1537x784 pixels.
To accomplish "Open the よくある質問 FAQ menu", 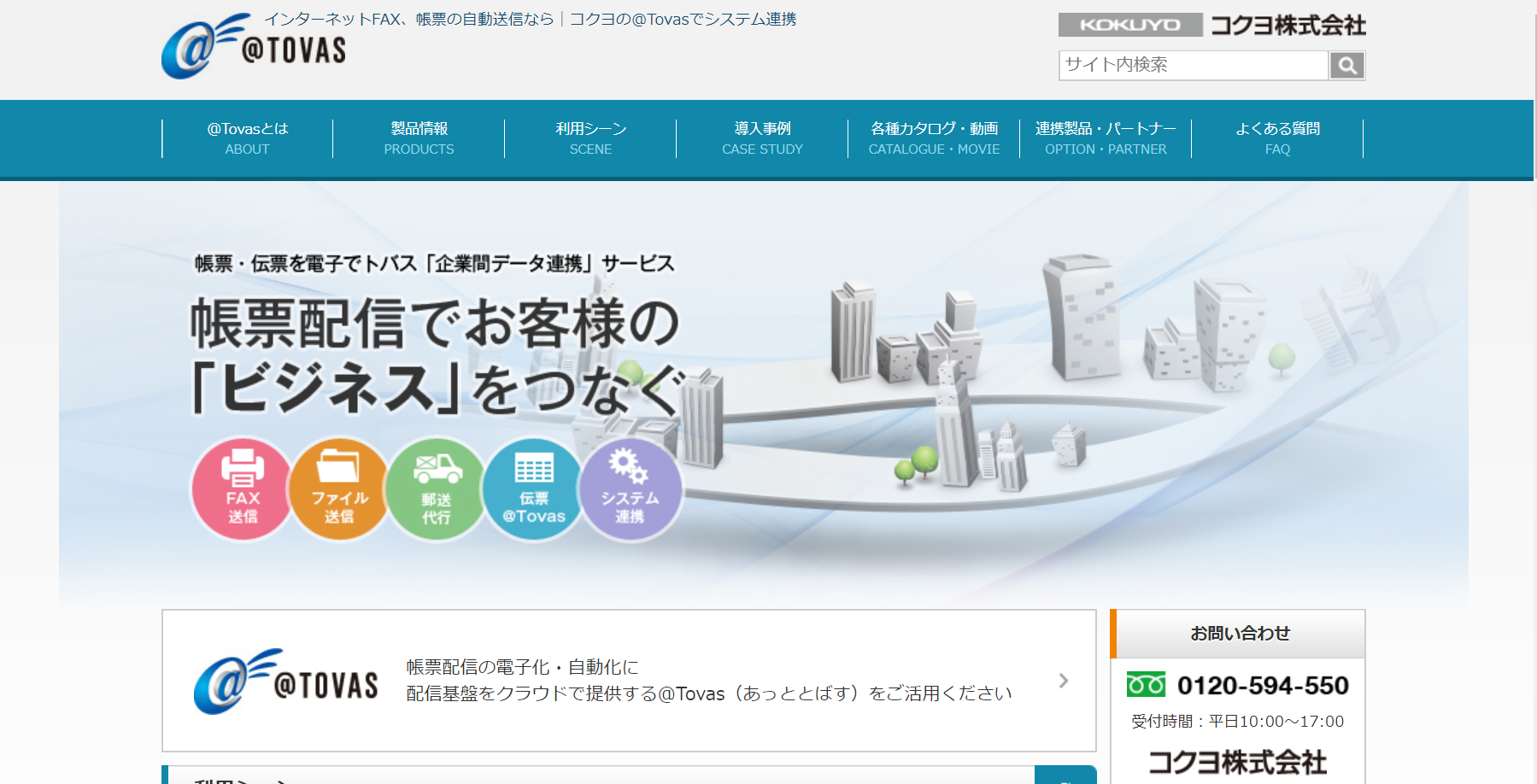I will (1277, 138).
